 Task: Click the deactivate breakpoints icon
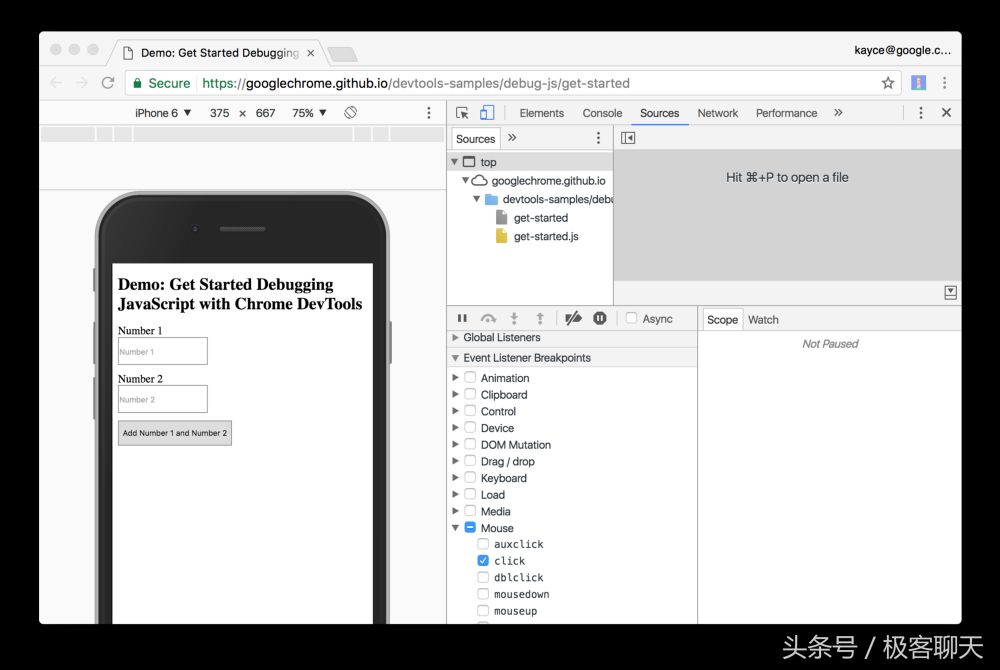click(573, 318)
